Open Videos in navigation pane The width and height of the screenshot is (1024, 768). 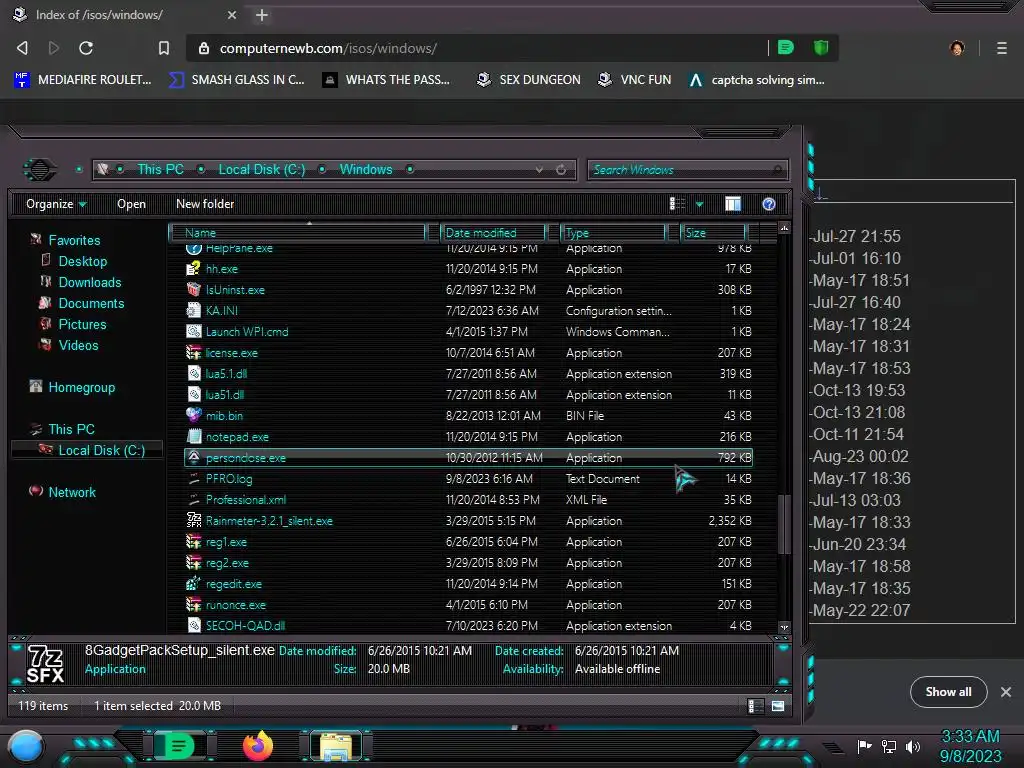(x=78, y=345)
